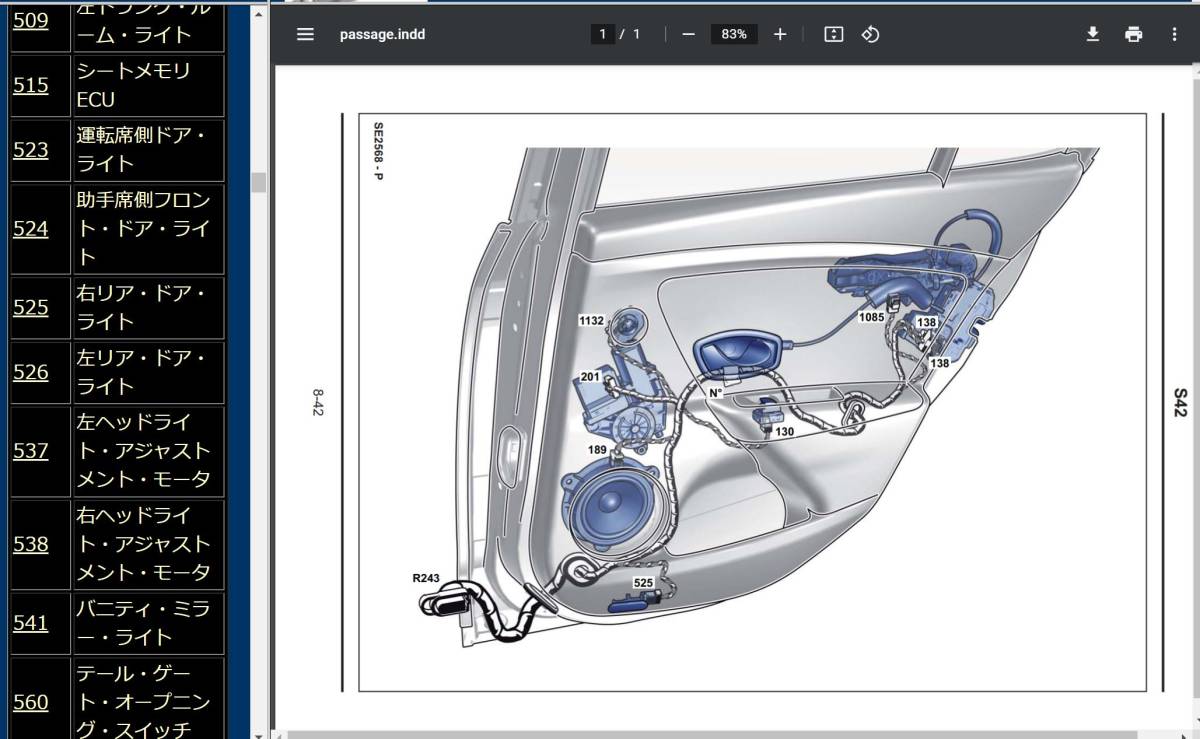Click the fit to page icon
The height and width of the screenshot is (739, 1200).
[x=834, y=34]
